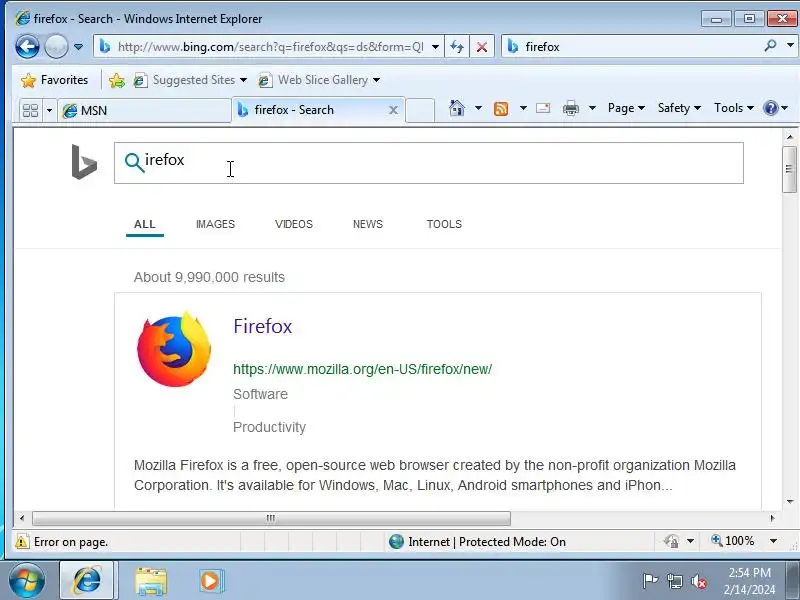
Task: Click the Bing page search input field
Action: (x=429, y=163)
